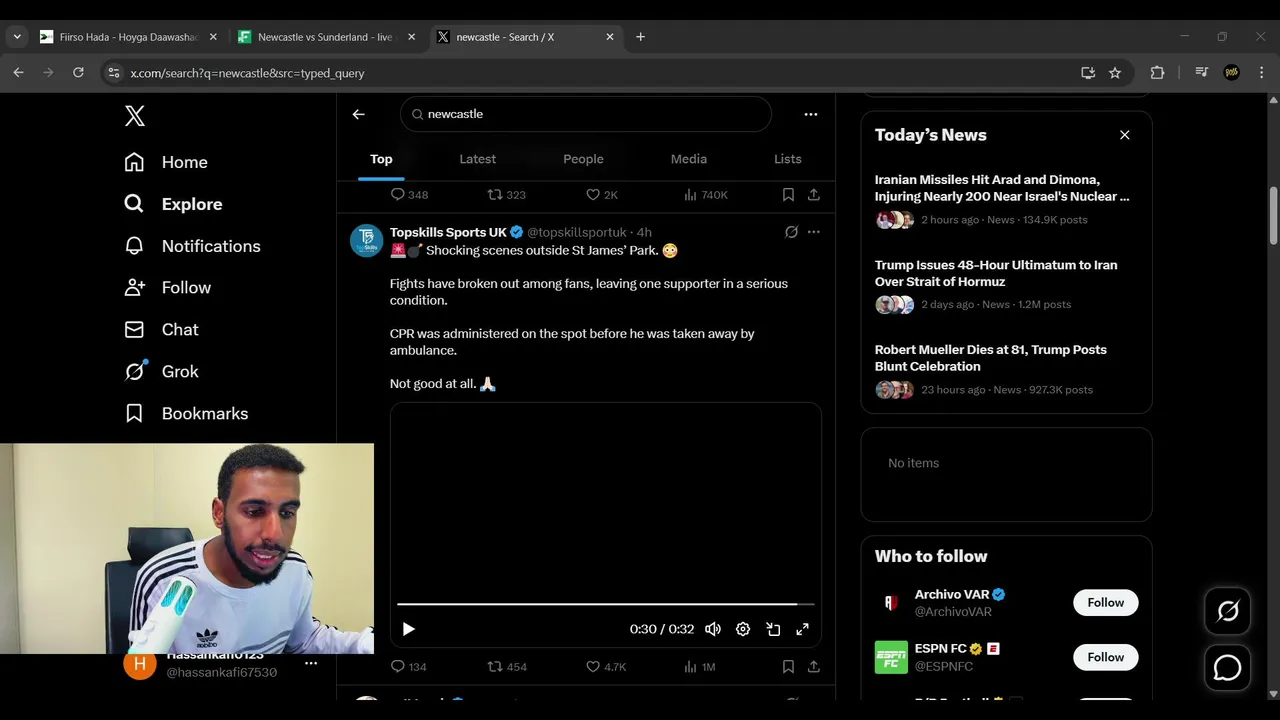Open Archivo VAR profile avatar
The width and height of the screenshot is (1280, 720).
click(891, 603)
